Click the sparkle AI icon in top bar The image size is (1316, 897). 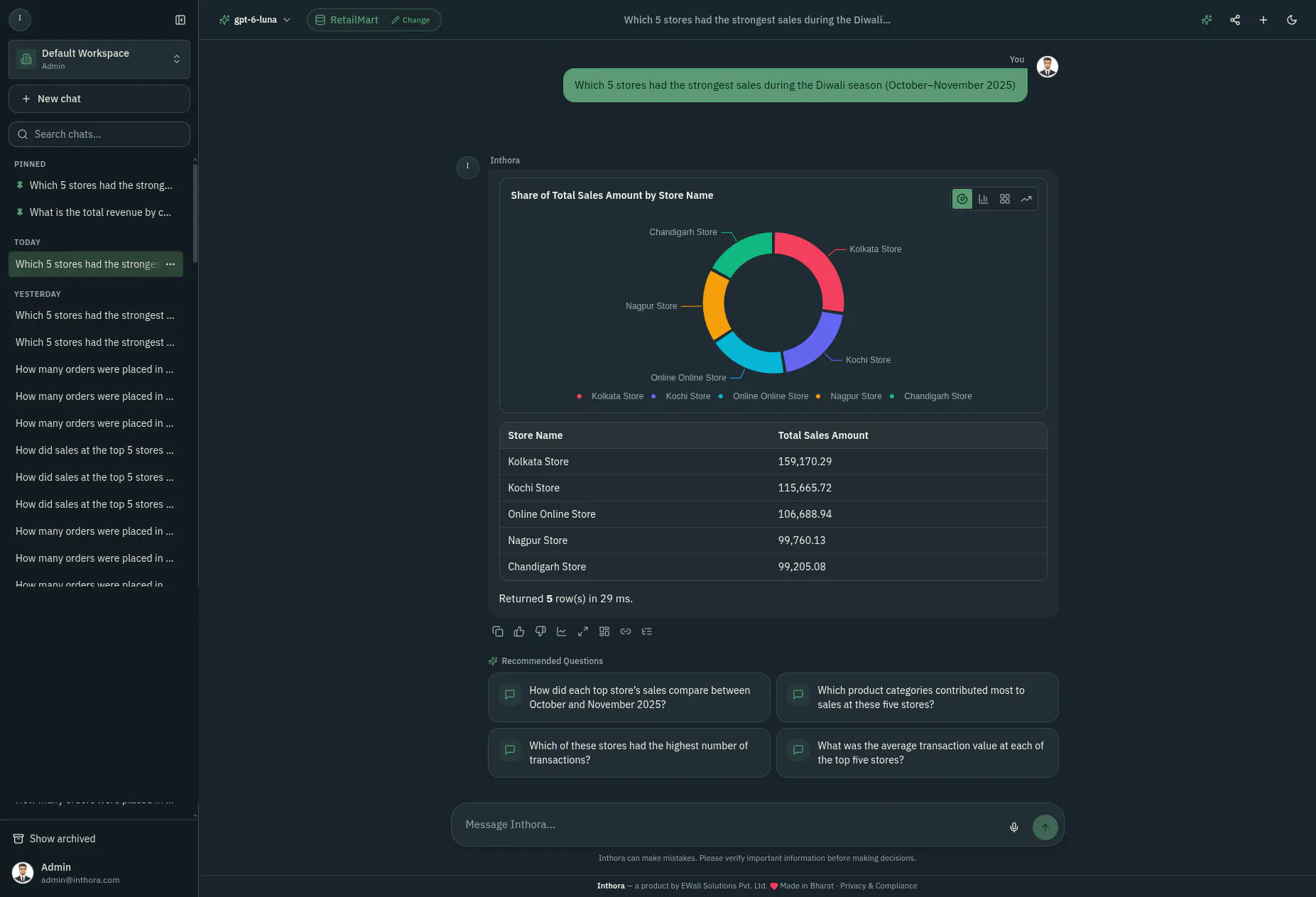click(x=1207, y=20)
